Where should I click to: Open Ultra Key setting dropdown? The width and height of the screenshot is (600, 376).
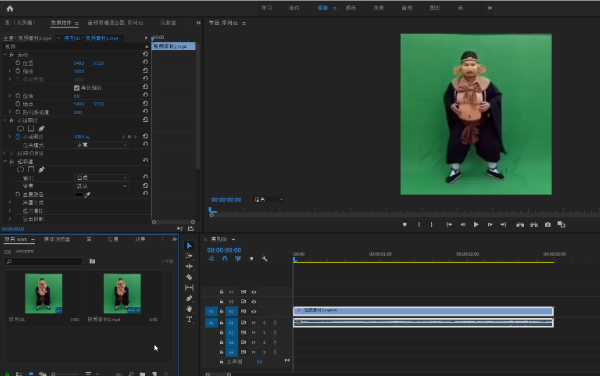click(x=101, y=186)
